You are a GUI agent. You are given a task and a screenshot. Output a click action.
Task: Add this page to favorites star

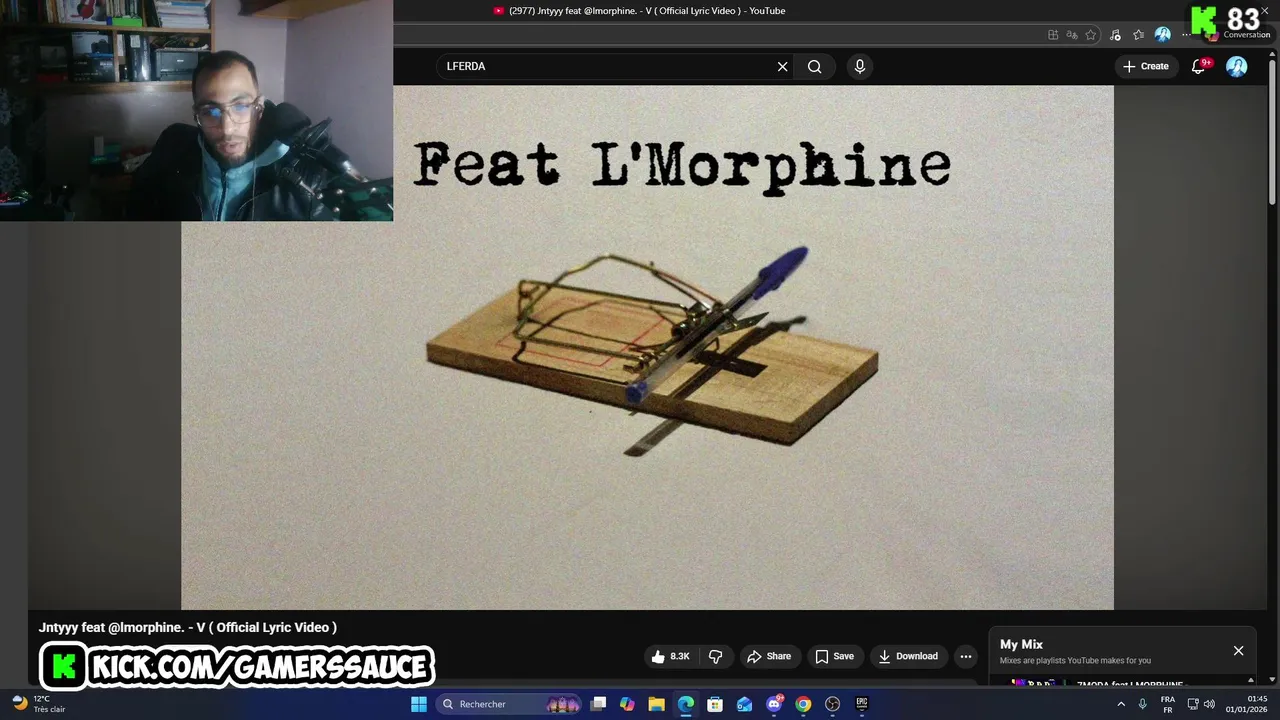1091,35
